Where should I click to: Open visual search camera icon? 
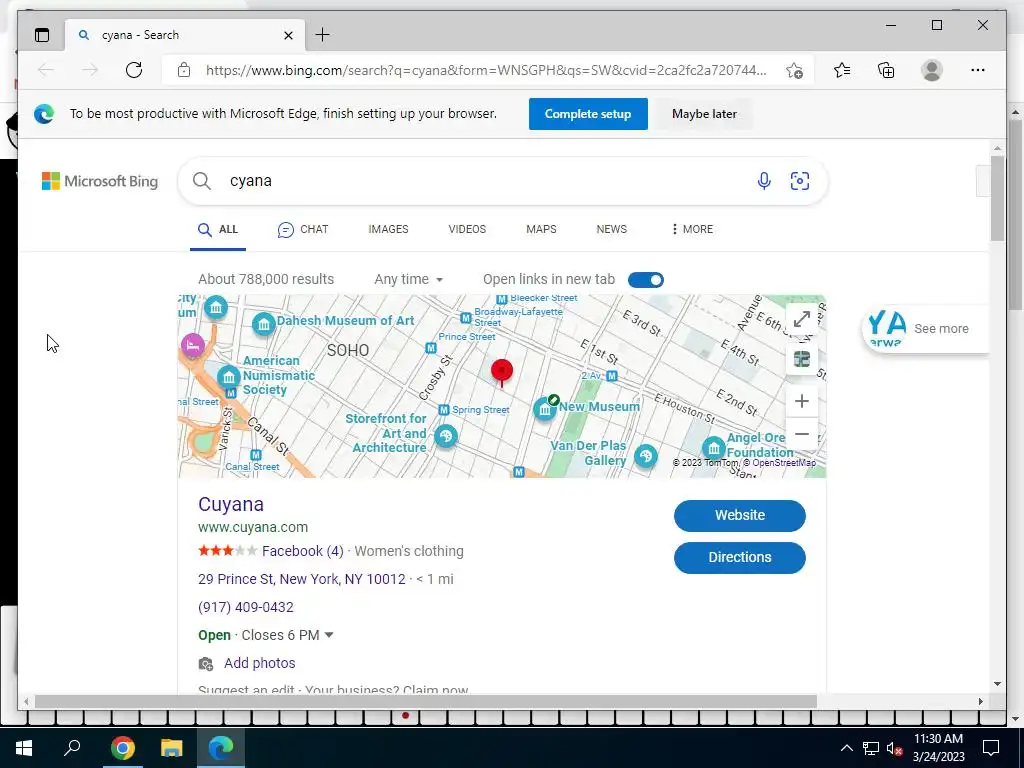point(800,181)
